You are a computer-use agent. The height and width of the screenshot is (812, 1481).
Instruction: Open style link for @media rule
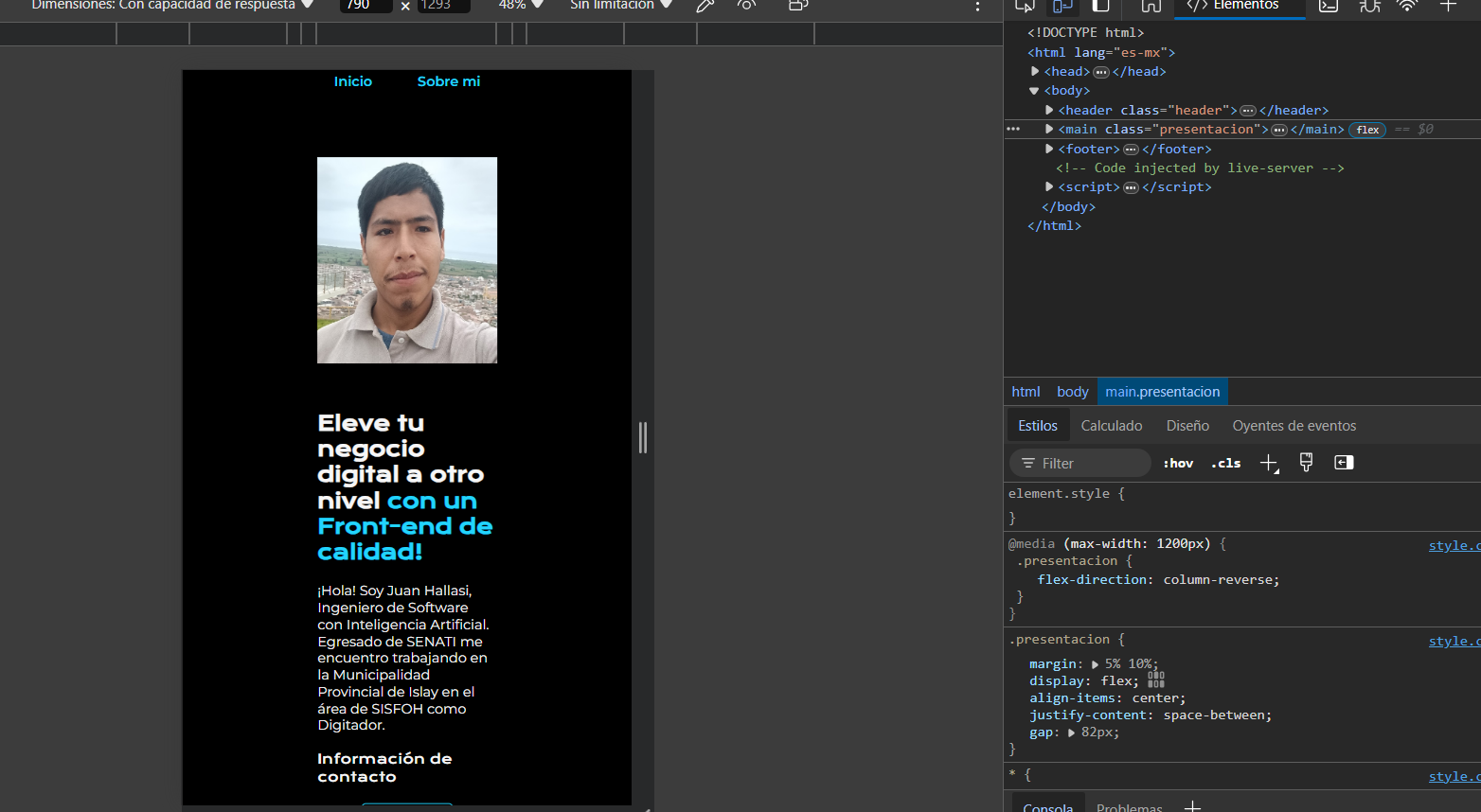1454,545
